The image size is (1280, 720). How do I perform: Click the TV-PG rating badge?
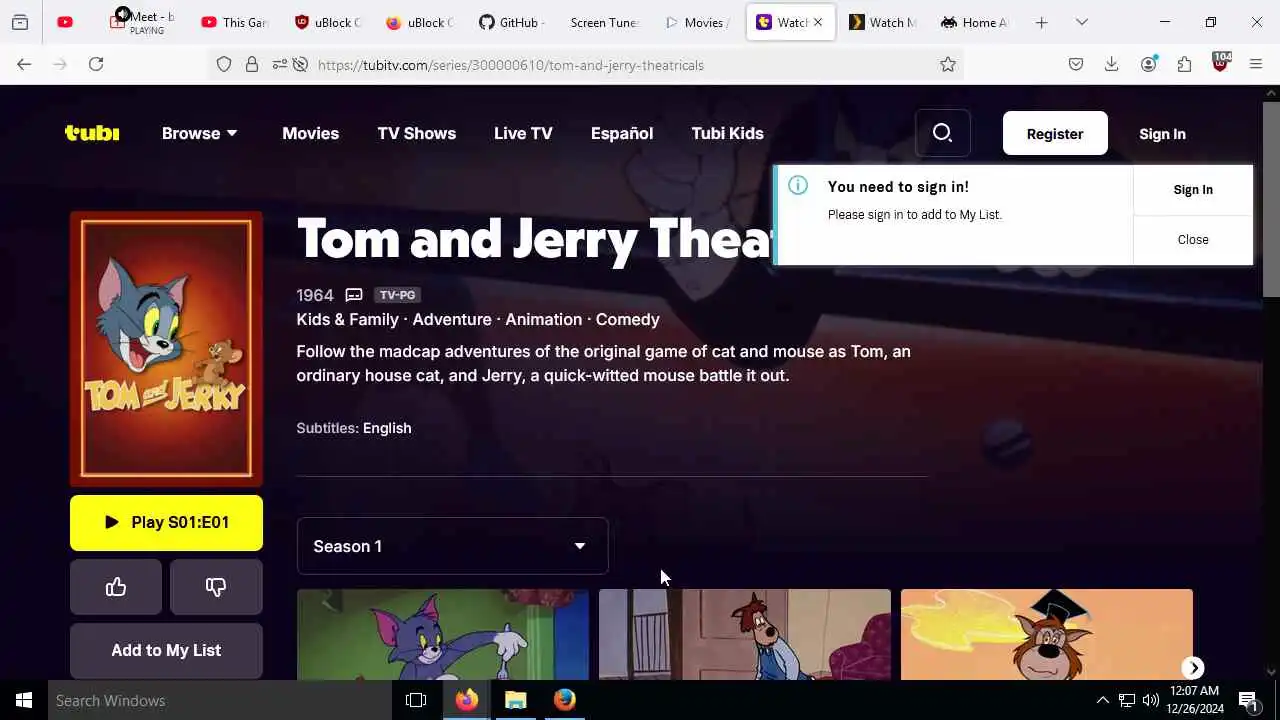tap(397, 295)
